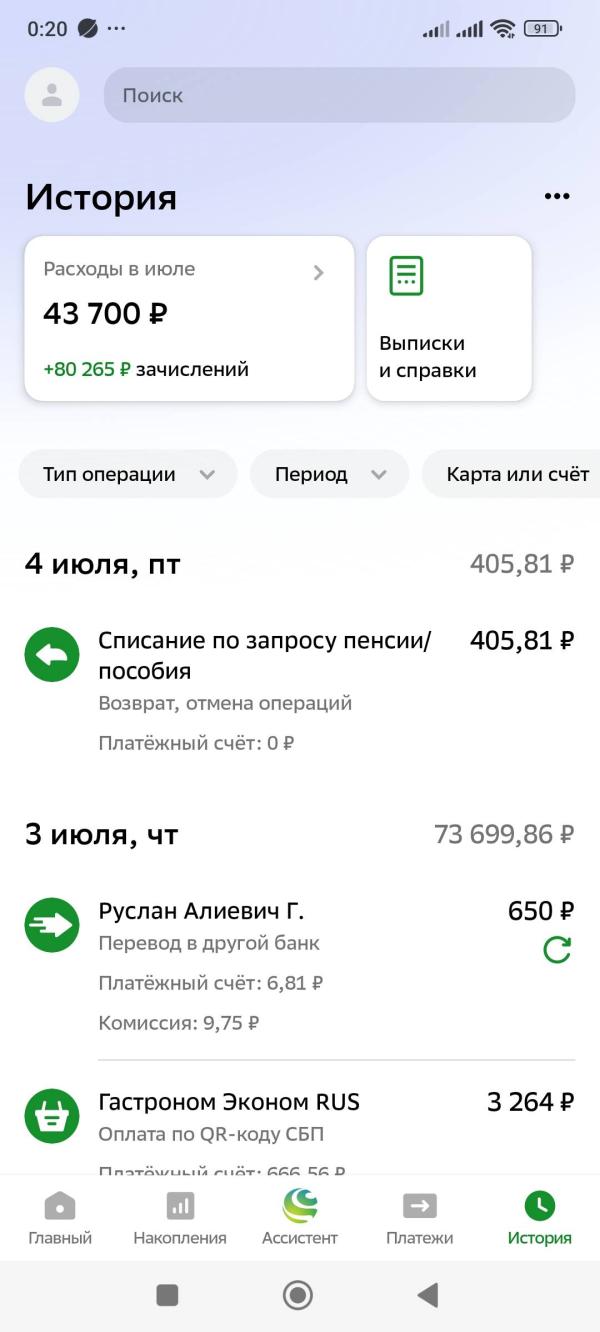The height and width of the screenshot is (1332, 600).
Task: Tap the transfer arrow icon for Руслан Алиевич
Action: point(52,925)
